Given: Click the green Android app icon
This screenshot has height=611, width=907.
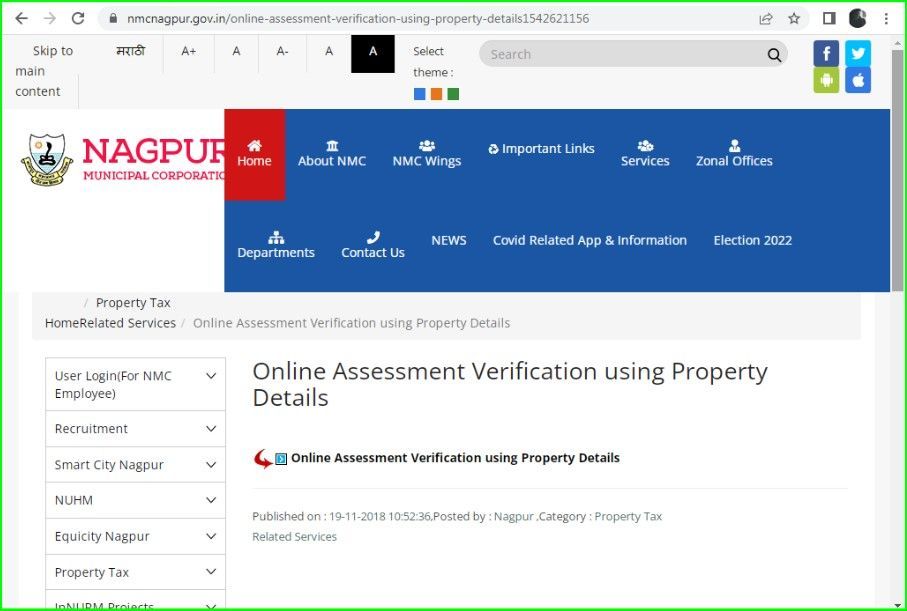Looking at the screenshot, I should 825,80.
